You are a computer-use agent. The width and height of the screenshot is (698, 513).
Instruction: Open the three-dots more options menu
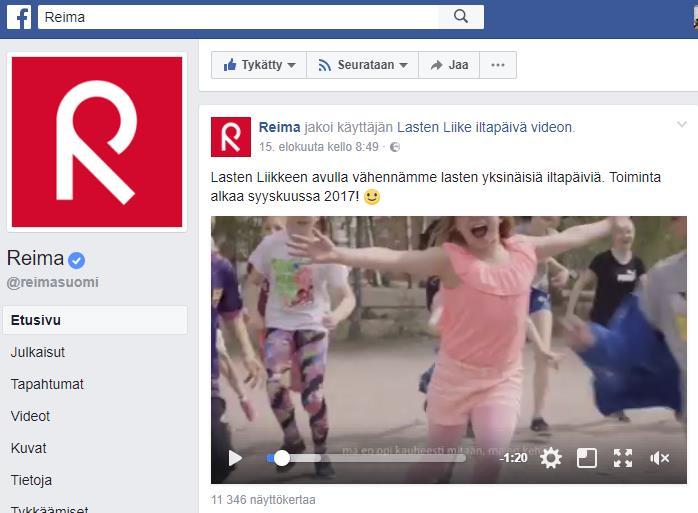point(498,65)
